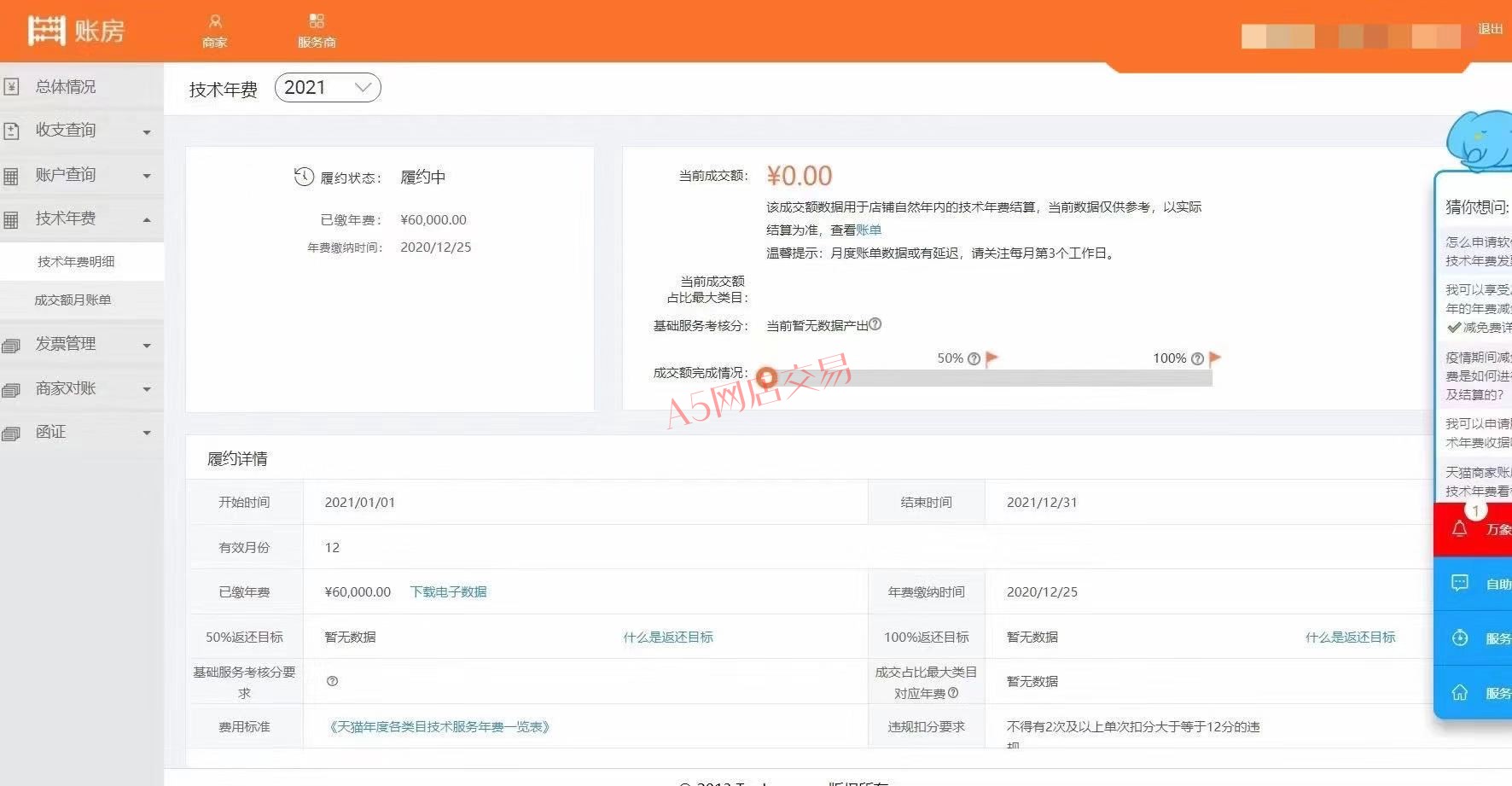Open the 天猫年度各类目技术服务年费一览表 link
This screenshot has width=1512, height=786.
tap(439, 727)
